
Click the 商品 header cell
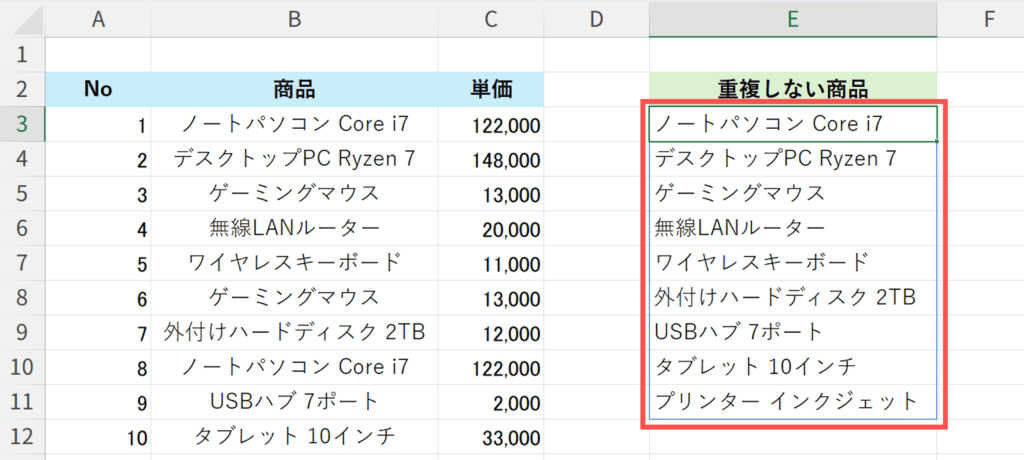coord(294,89)
